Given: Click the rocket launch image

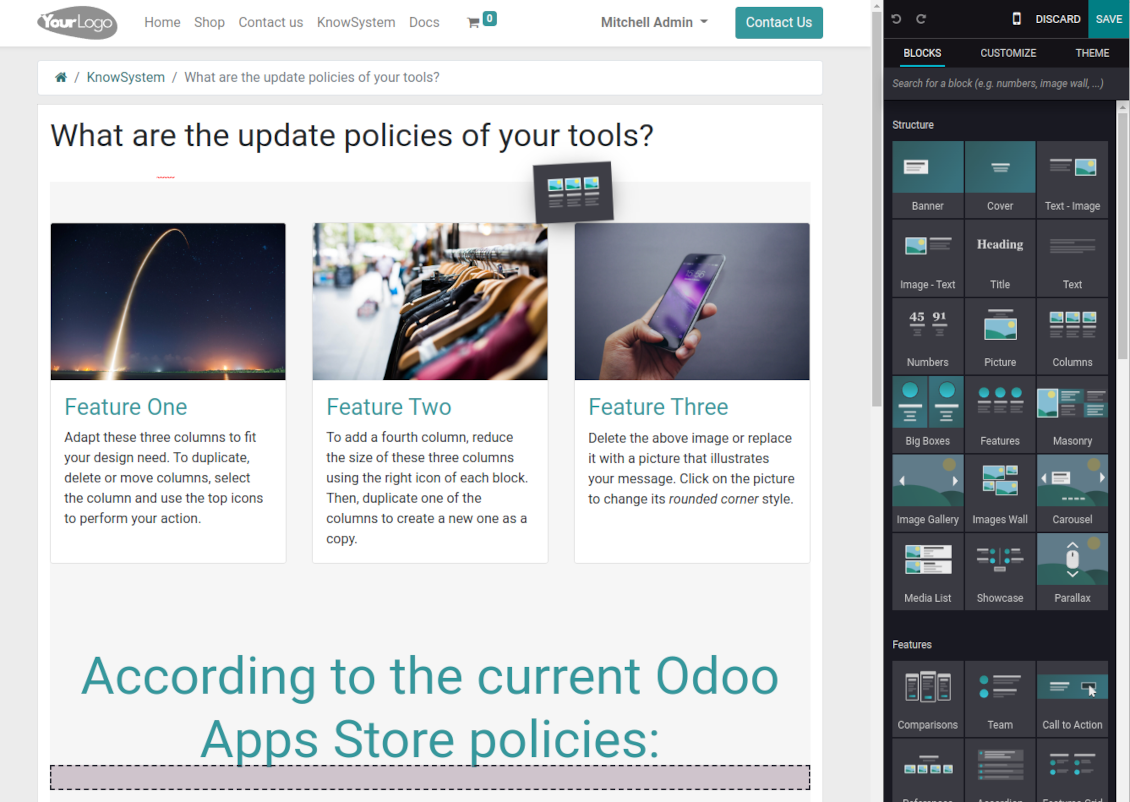Looking at the screenshot, I should coord(168,301).
